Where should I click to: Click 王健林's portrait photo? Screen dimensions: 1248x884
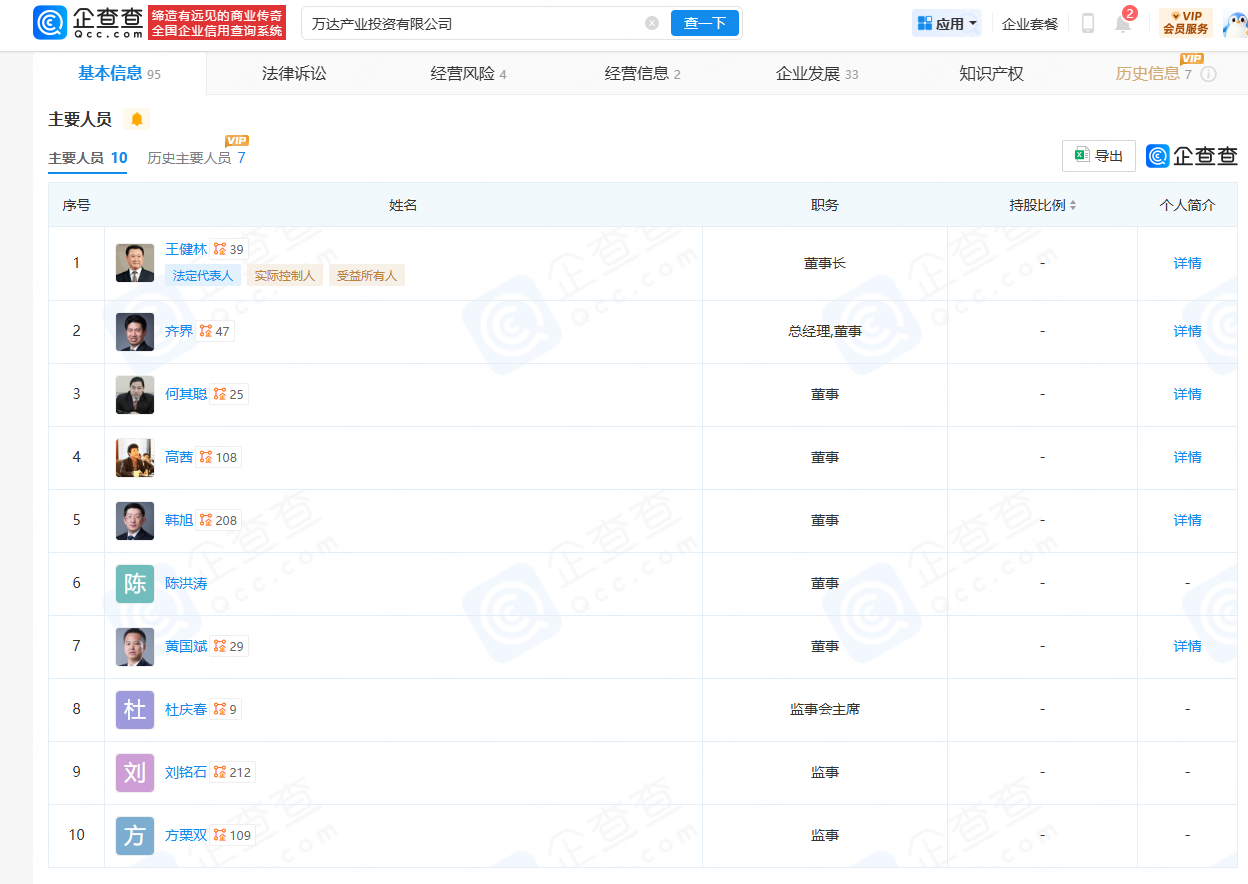click(135, 263)
